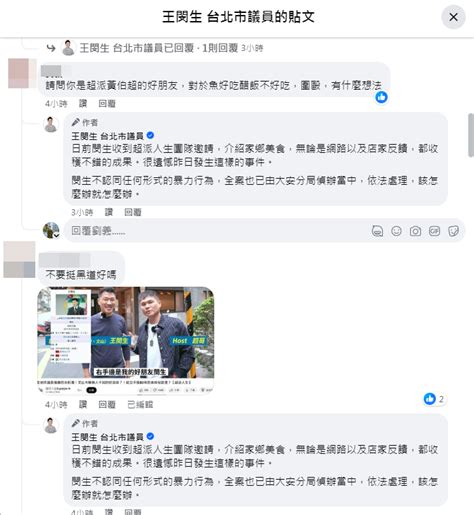This screenshot has height=515, width=474.
Task: Close the post dialog
Action: click(453, 17)
